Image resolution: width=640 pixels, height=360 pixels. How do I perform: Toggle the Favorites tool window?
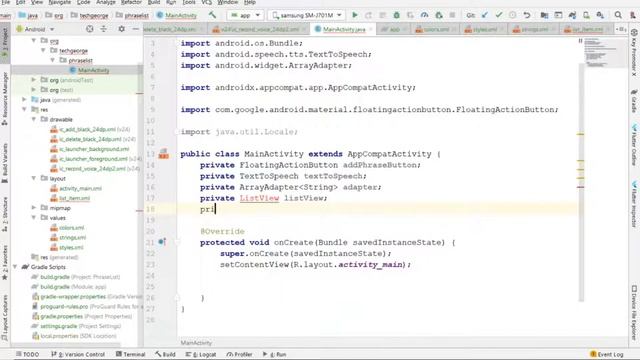[5, 262]
